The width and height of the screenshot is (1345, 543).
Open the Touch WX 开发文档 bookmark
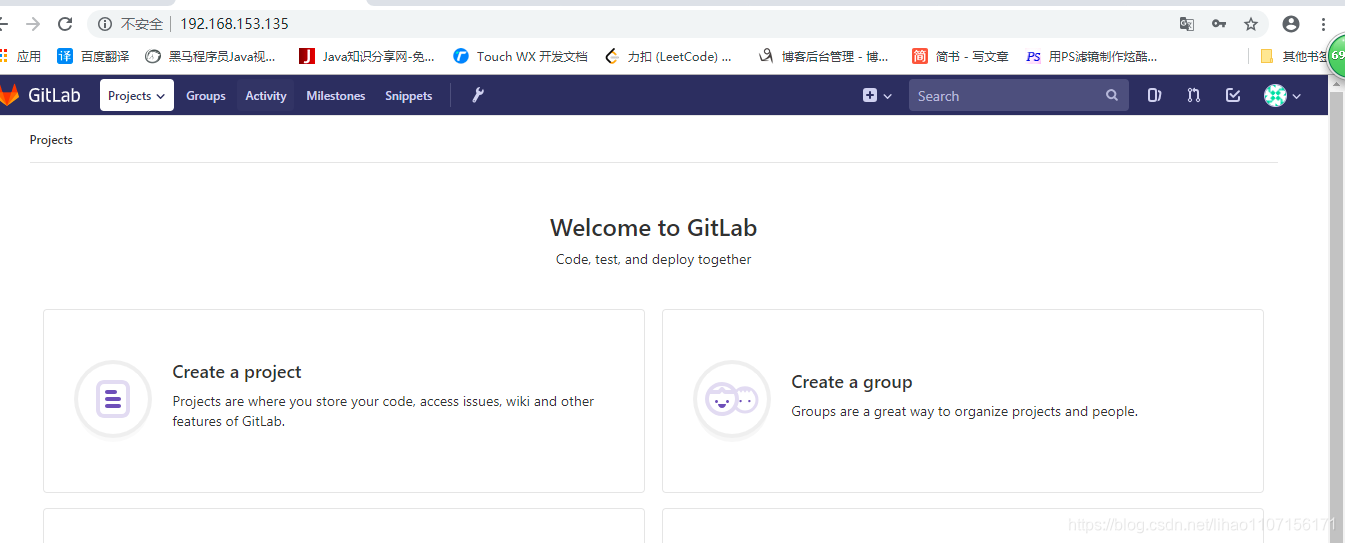pos(521,57)
